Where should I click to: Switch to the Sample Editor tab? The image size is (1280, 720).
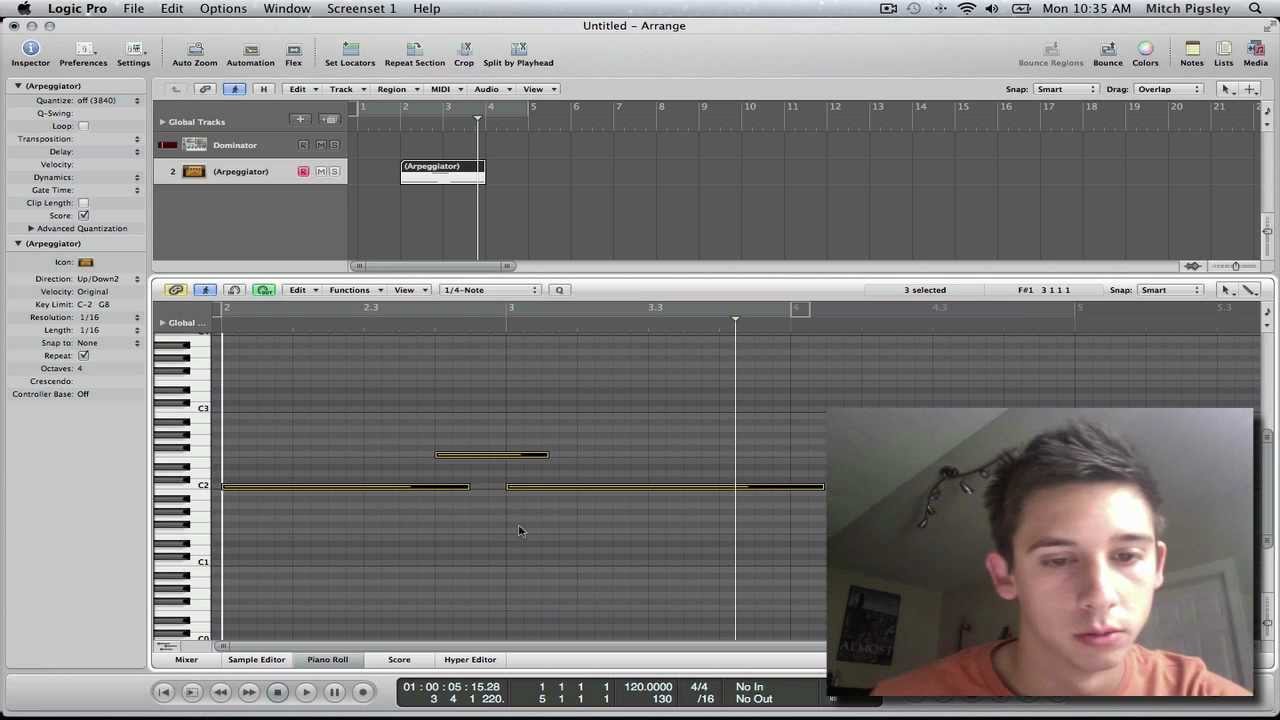point(256,660)
